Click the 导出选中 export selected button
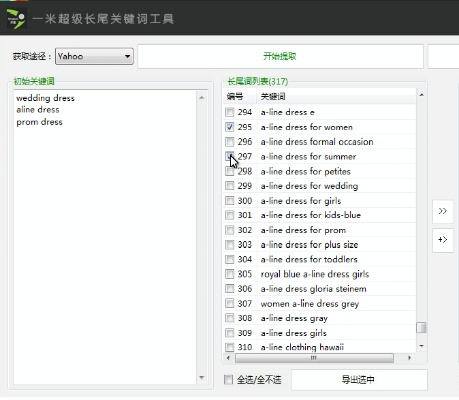The image size is (459, 400). coord(359,380)
